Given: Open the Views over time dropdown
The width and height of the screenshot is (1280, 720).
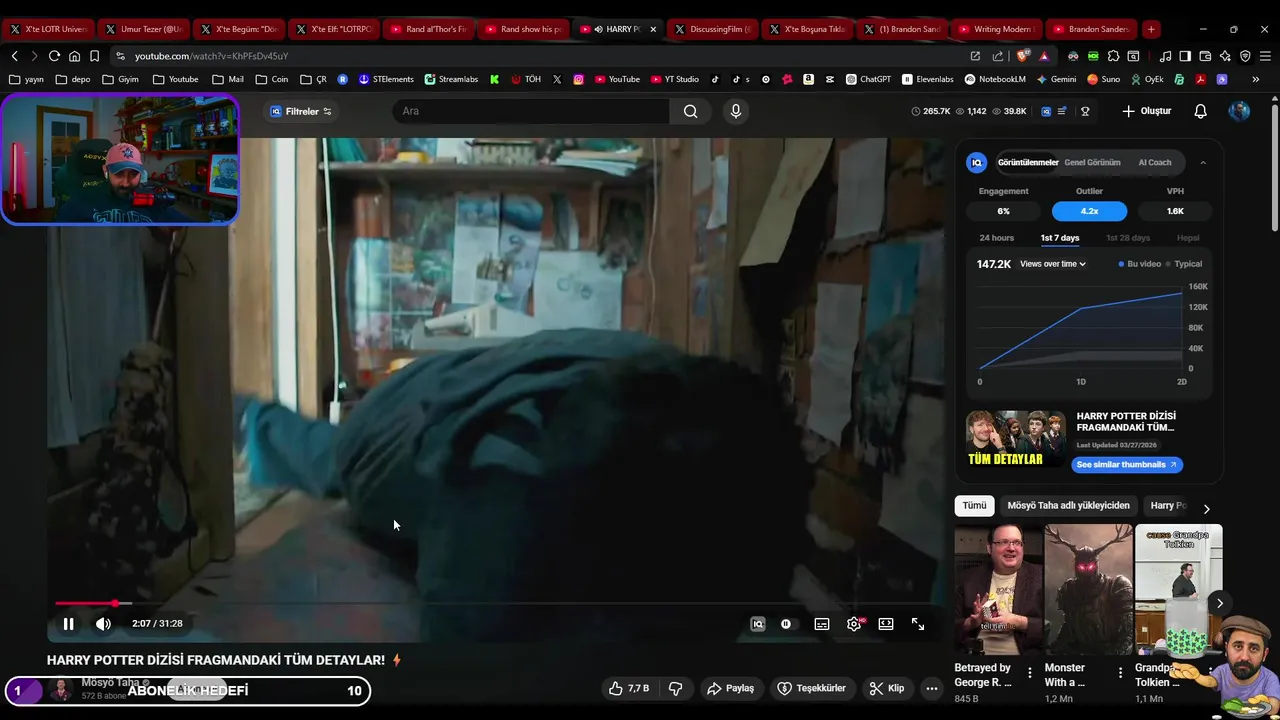Looking at the screenshot, I should tap(1053, 264).
